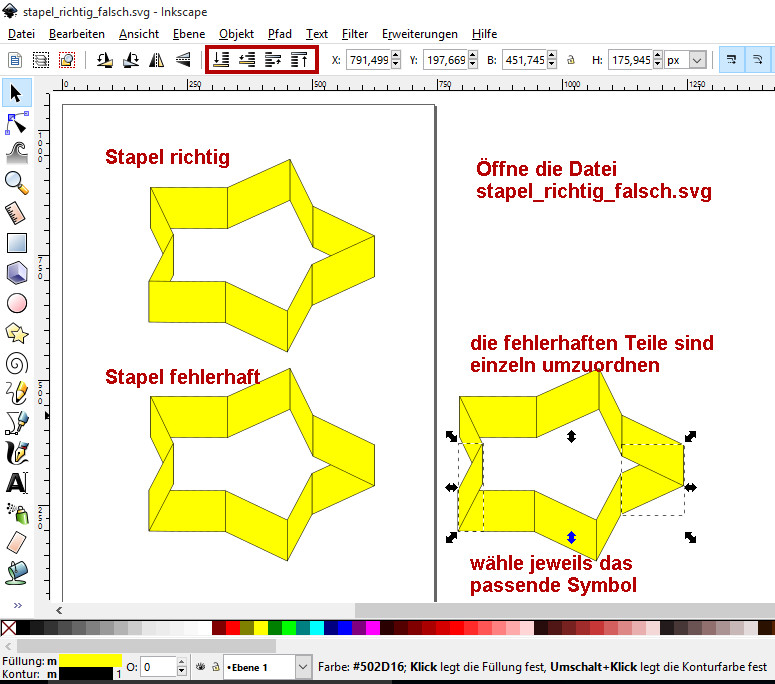Image resolution: width=775 pixels, height=684 pixels.
Task: Click the width B field
Action: click(525, 60)
